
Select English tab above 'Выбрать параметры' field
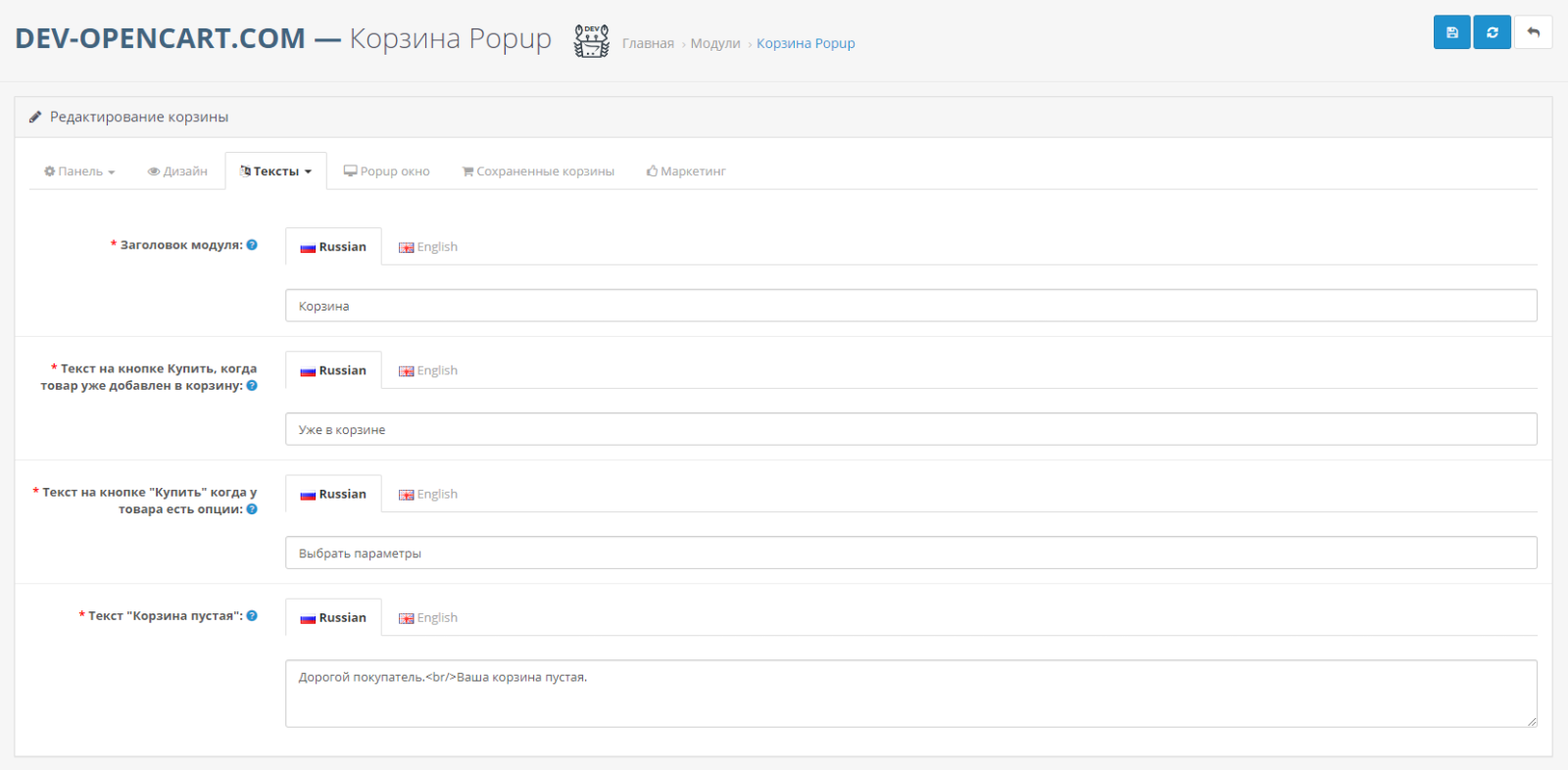click(x=428, y=494)
